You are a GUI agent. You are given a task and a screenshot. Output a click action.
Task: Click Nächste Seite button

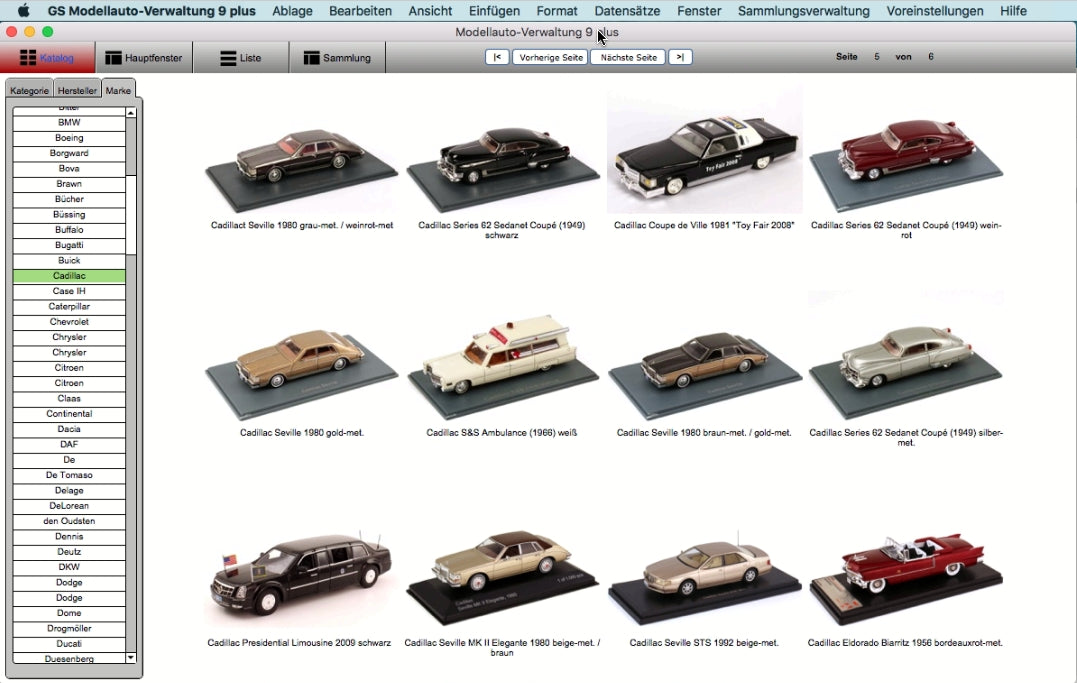628,57
